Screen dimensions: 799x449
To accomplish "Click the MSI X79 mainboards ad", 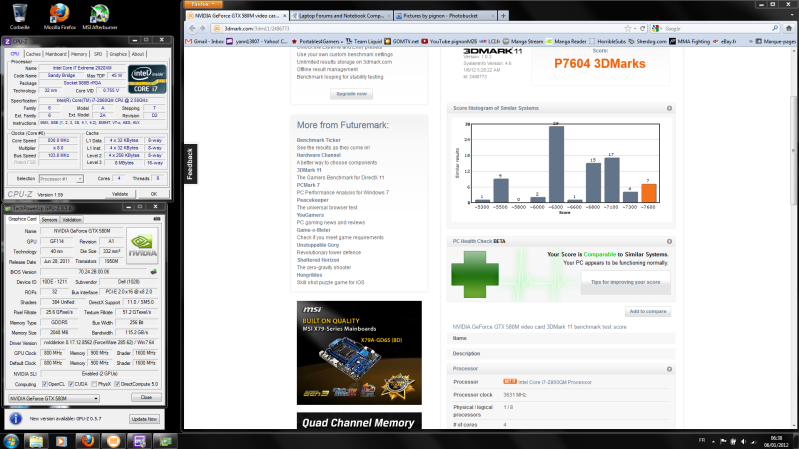I will [x=359, y=353].
